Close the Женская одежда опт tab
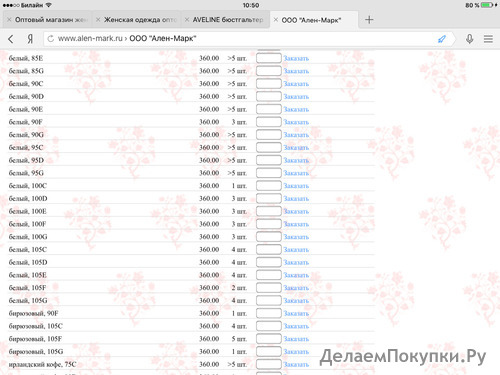 98,20
